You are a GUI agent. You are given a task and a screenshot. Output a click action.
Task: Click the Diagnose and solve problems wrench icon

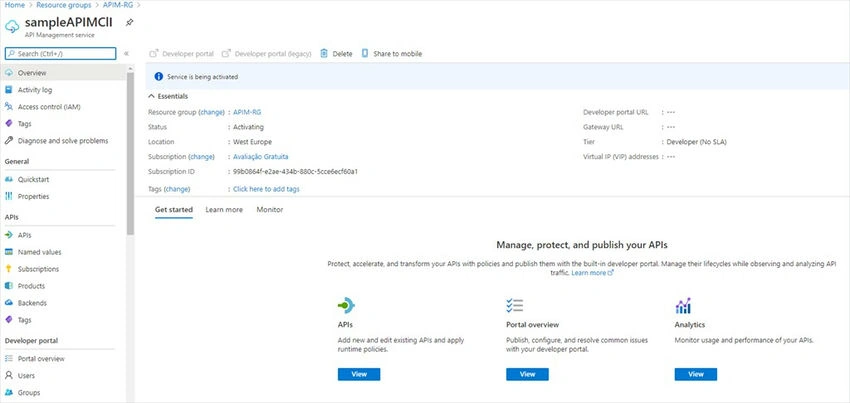click(x=9, y=140)
